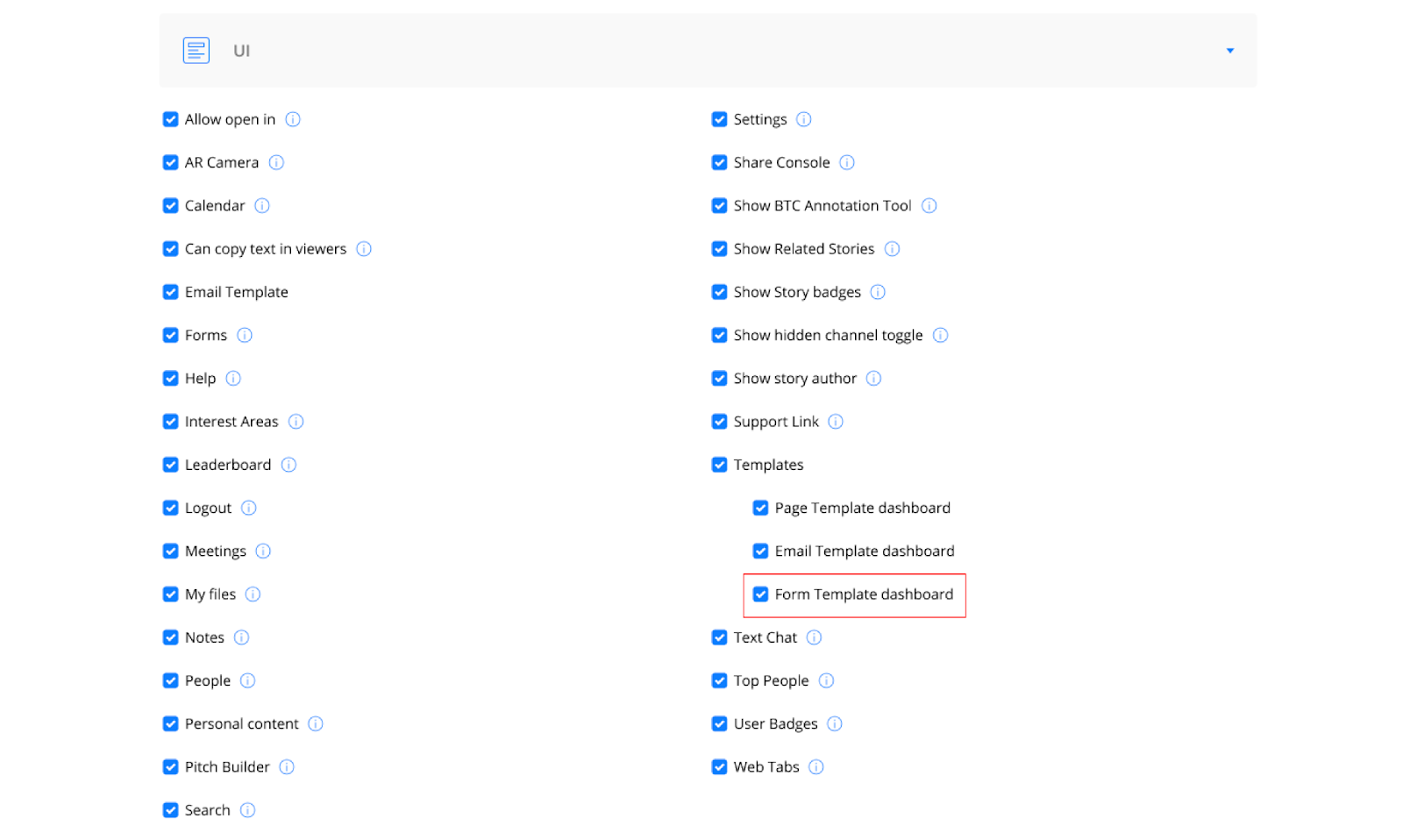Image resolution: width=1403 pixels, height=840 pixels.
Task: Deselect the Search checkbox
Action: (x=171, y=810)
